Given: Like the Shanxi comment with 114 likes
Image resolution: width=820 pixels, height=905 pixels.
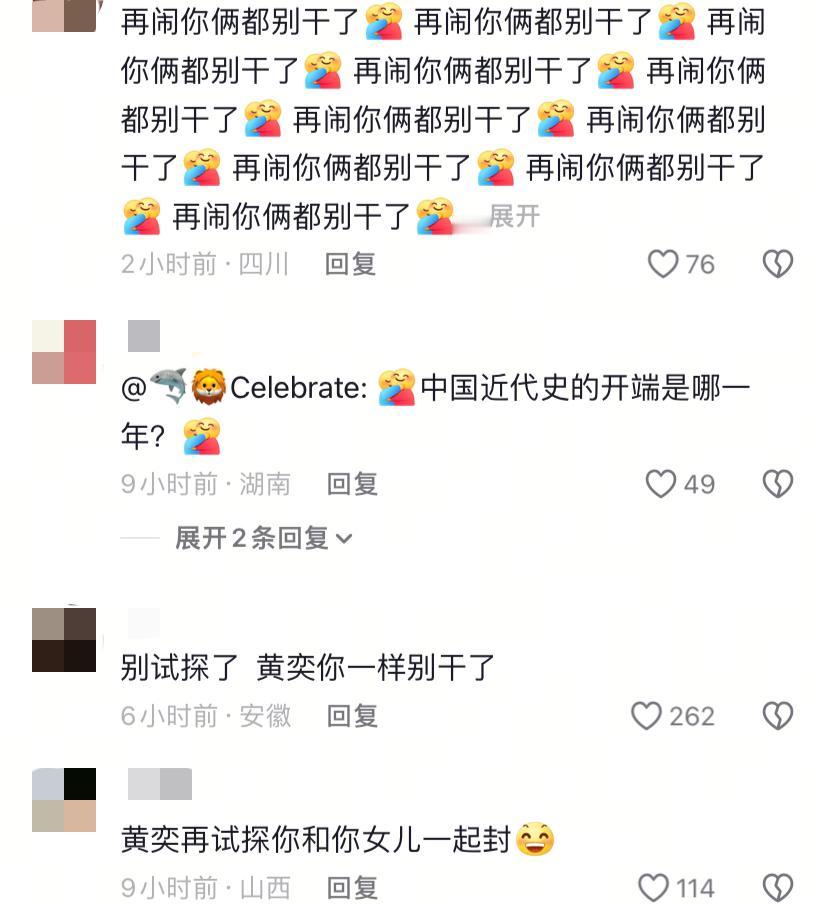Looking at the screenshot, I should (653, 888).
